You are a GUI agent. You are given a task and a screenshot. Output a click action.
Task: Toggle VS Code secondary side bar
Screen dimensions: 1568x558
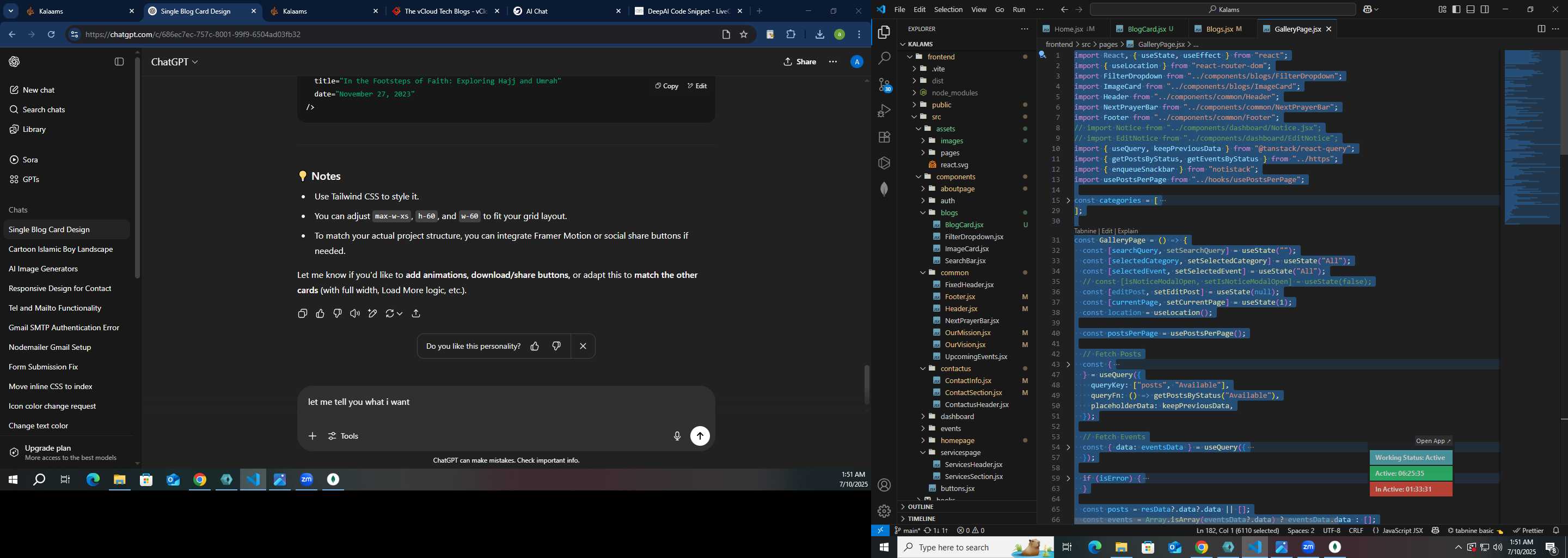(x=1485, y=10)
